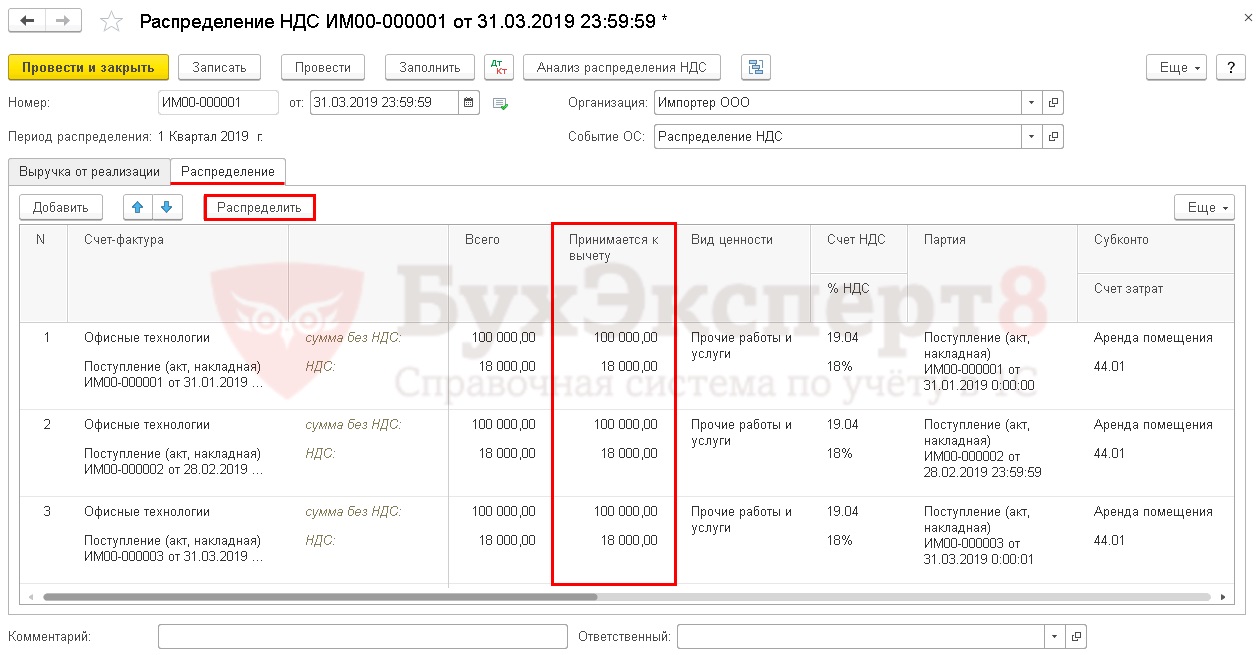Viewport: 1256px width, 655px height.
Task: Click the back navigation arrow
Action: tap(27, 21)
